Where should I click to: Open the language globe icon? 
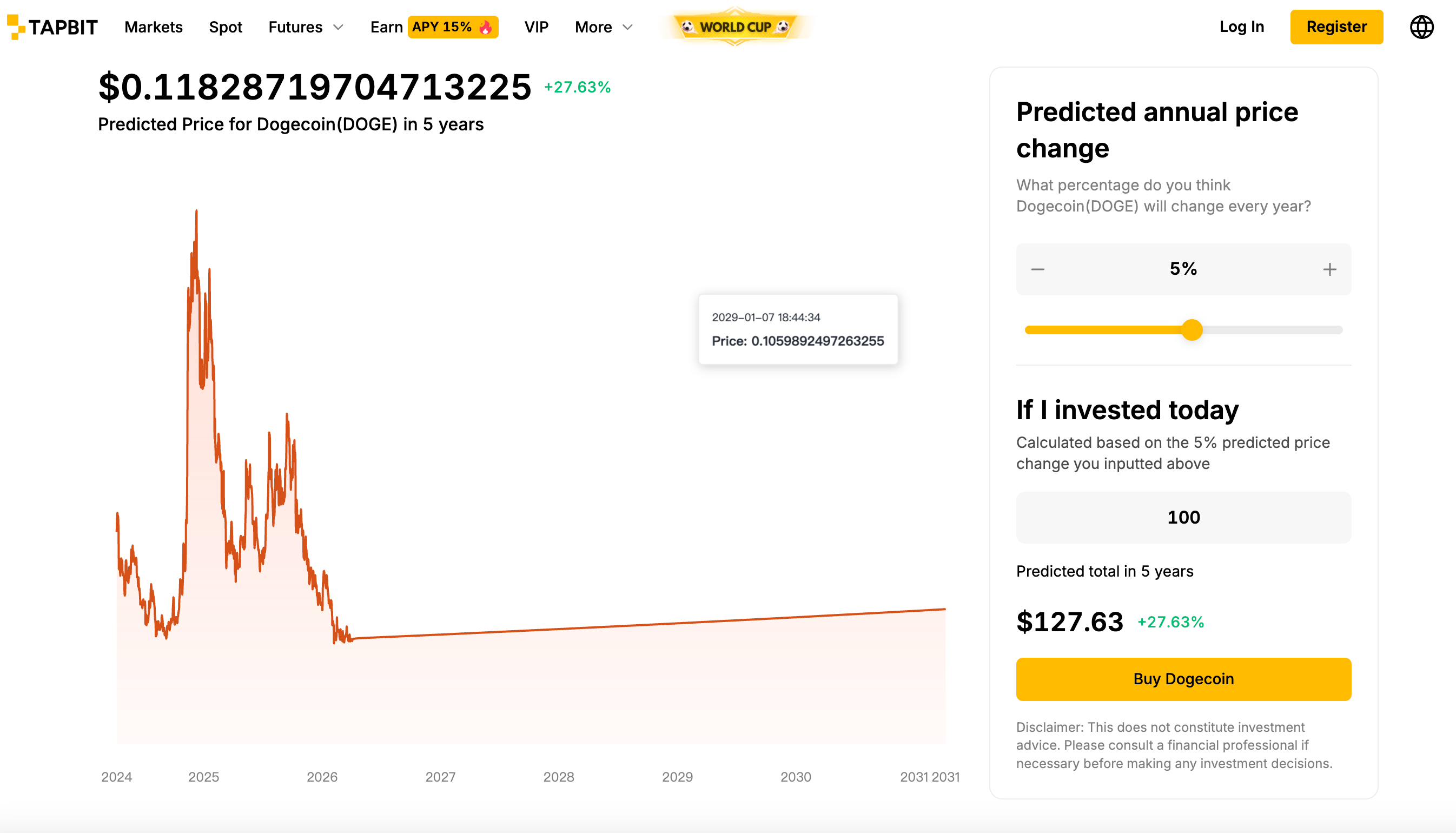(1421, 27)
